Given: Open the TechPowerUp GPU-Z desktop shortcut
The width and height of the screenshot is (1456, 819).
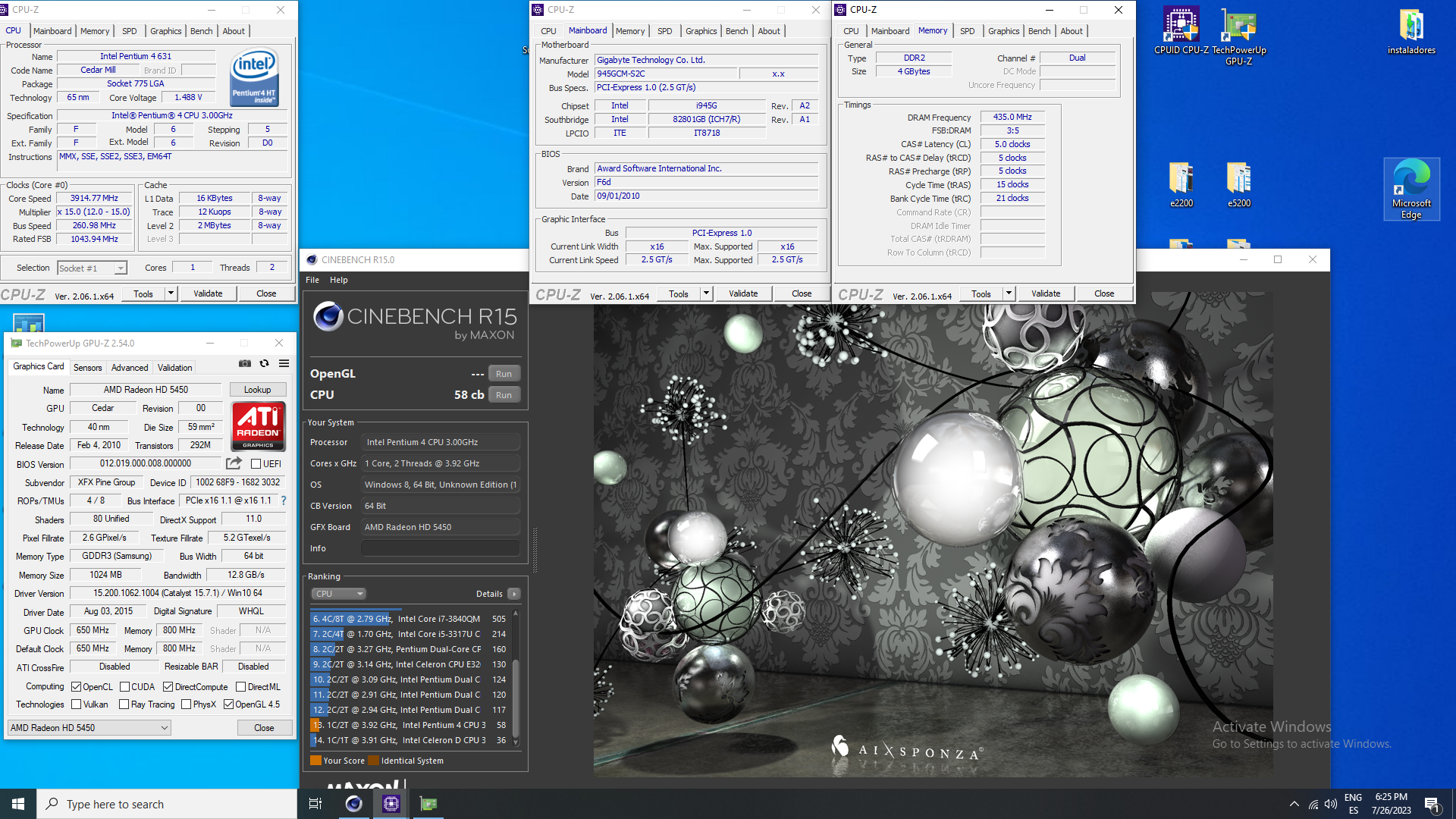Looking at the screenshot, I should click(x=1238, y=36).
